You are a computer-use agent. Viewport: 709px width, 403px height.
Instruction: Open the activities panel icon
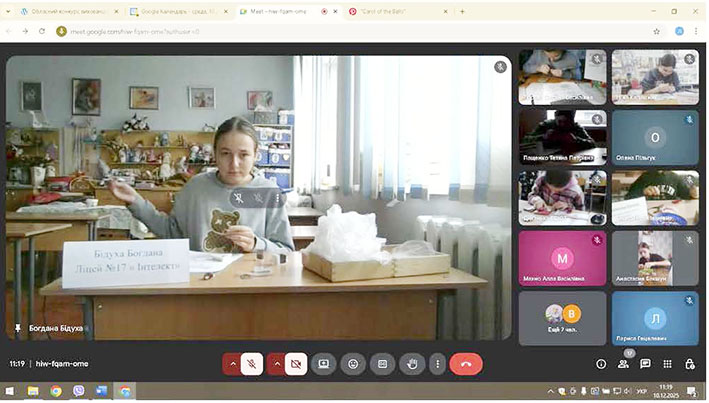(667, 364)
